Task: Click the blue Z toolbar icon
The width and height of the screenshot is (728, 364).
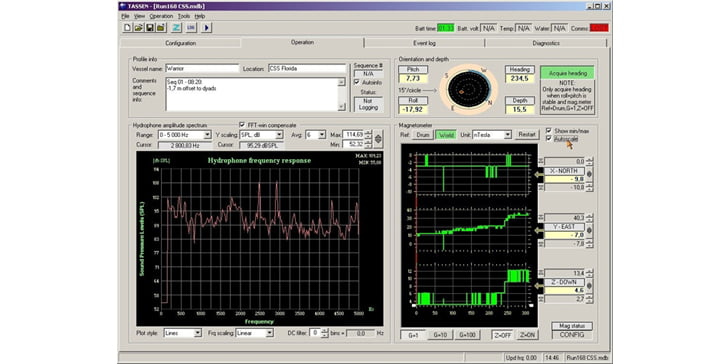Action: [176, 28]
